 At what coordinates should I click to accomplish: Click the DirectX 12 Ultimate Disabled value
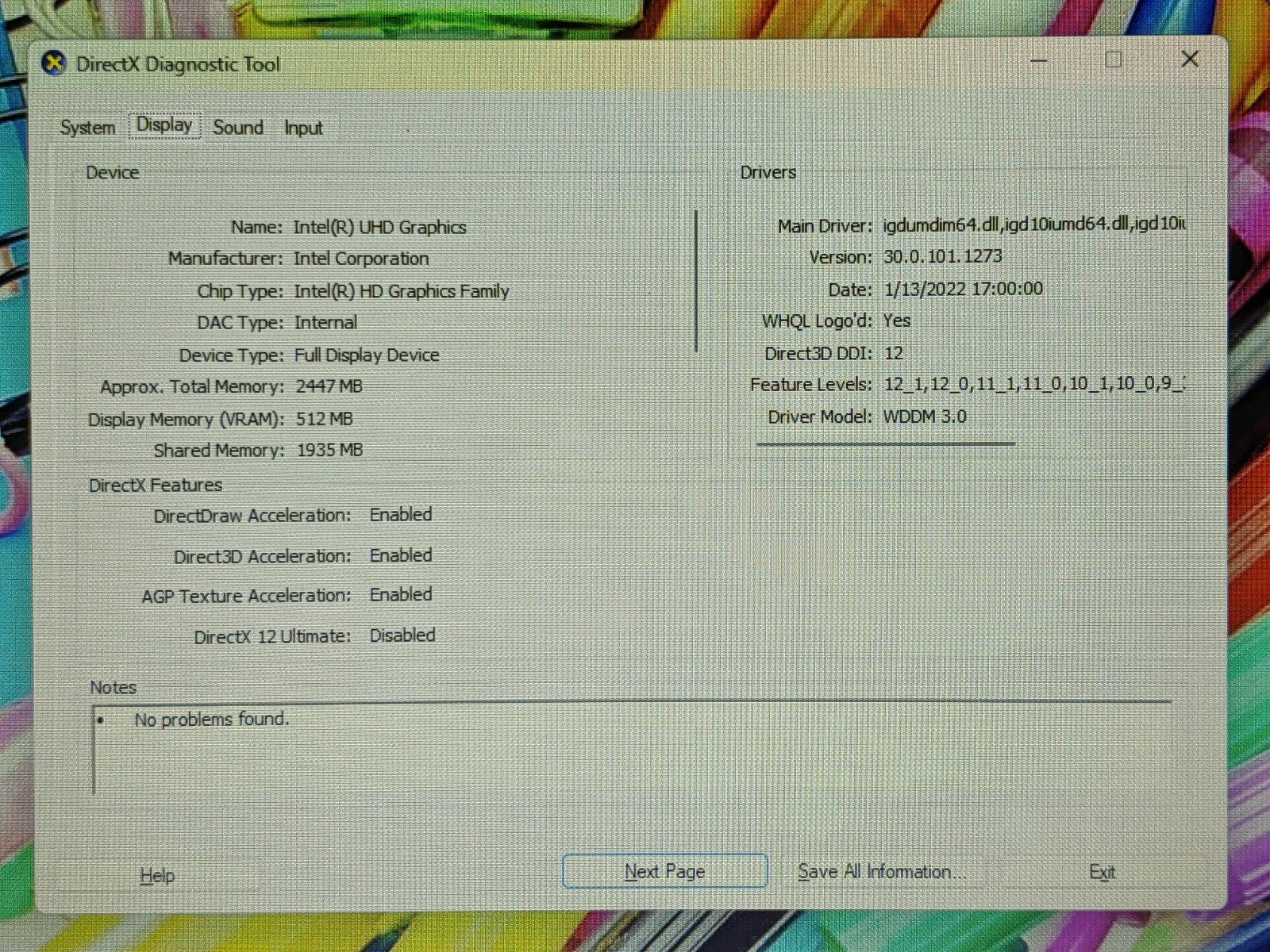pos(402,635)
